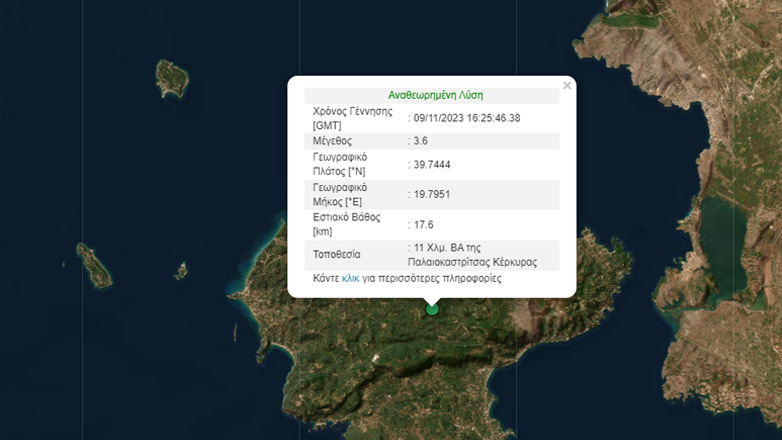Click the 'Γεωγραφικό Πλάτος [°N]' label
Screen dimensions: 782x440
pyautogui.click(x=340, y=164)
